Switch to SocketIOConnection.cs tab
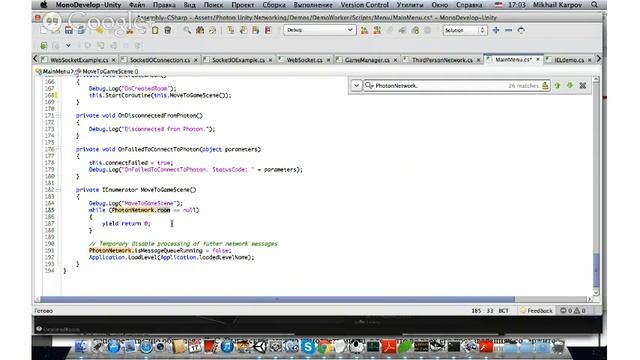640x360 pixels. point(160,60)
